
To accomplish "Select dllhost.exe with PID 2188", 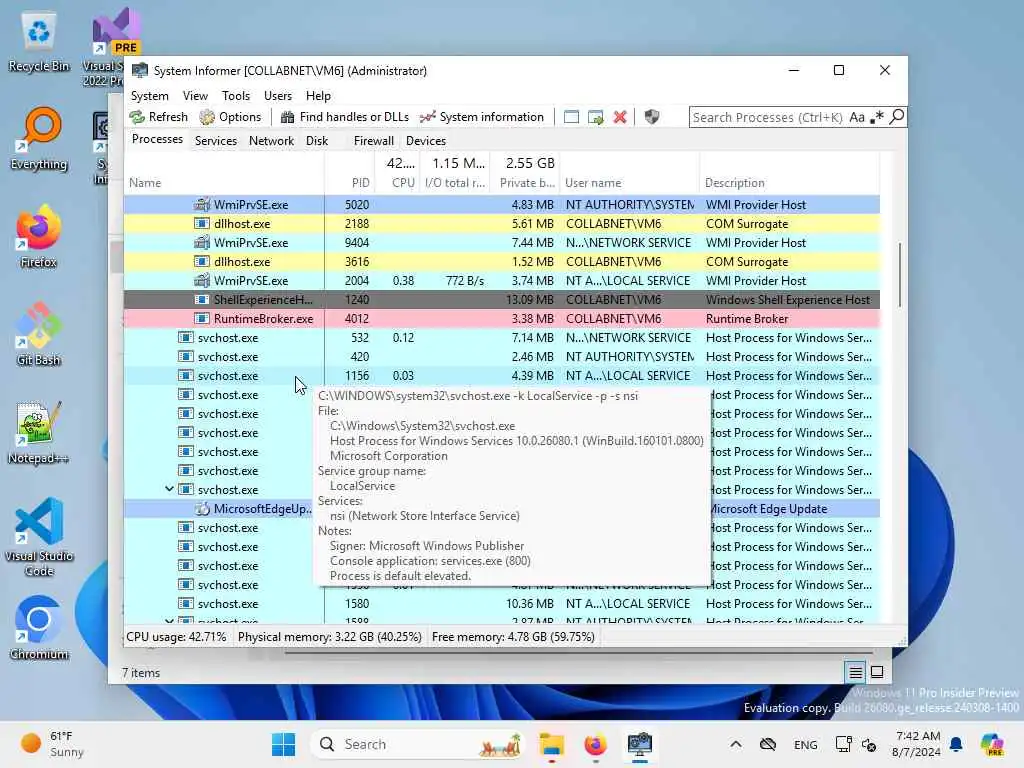I will (x=502, y=223).
